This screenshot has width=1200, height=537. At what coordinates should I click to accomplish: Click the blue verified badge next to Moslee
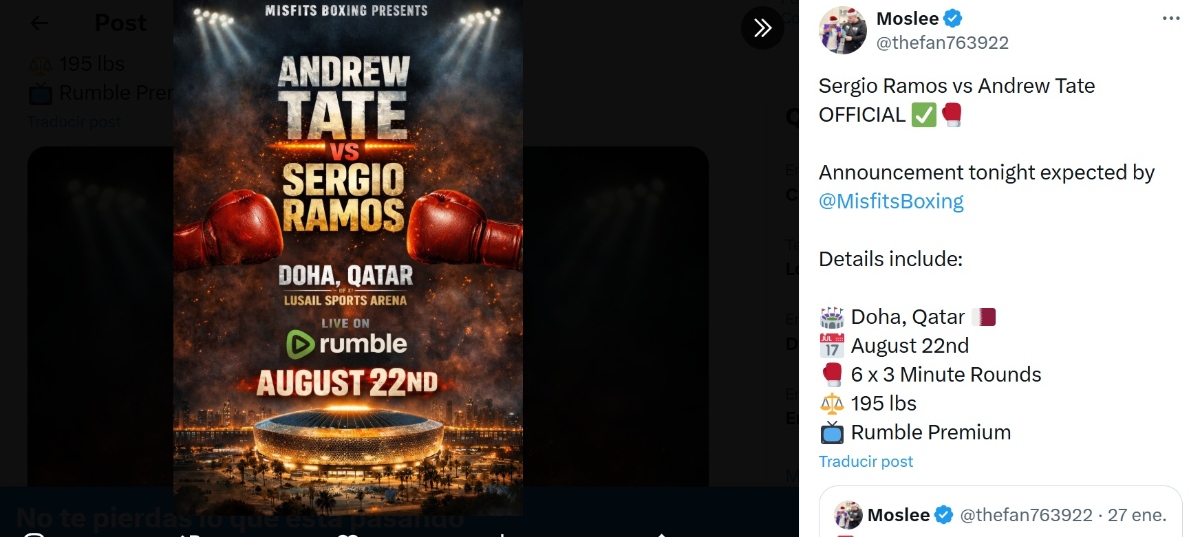tap(954, 18)
